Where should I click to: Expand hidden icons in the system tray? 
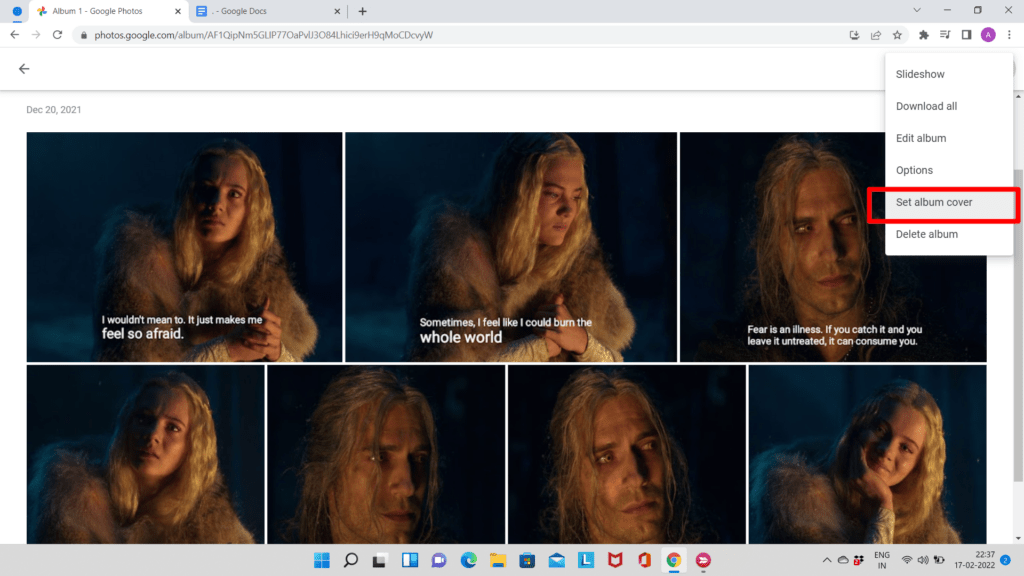click(x=827, y=560)
